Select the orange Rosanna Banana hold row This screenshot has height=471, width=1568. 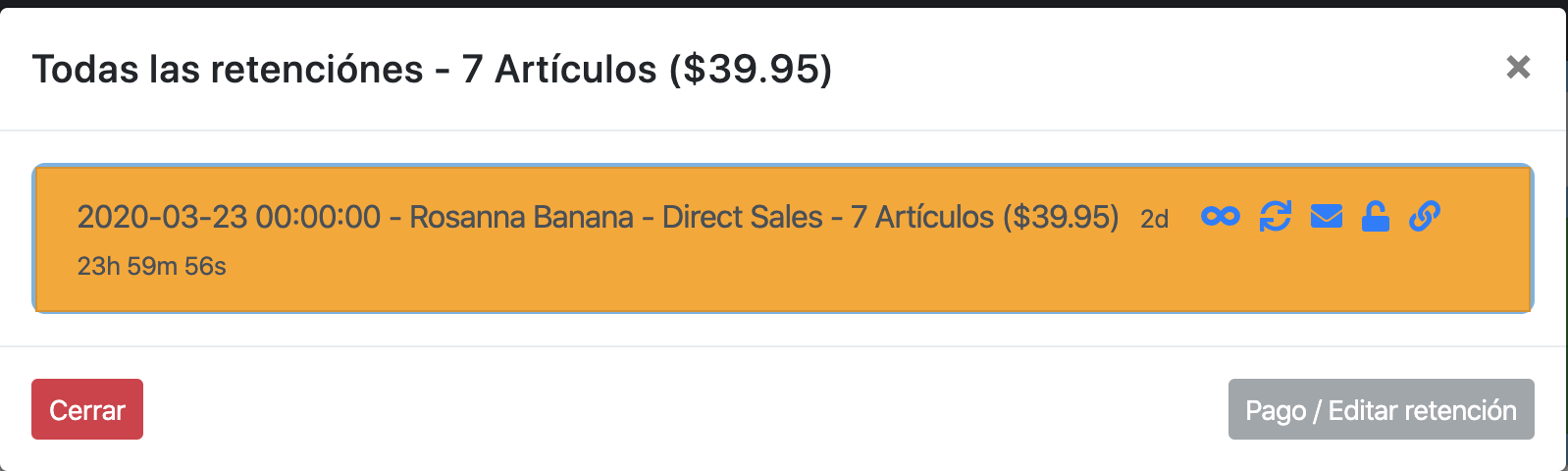(x=783, y=239)
